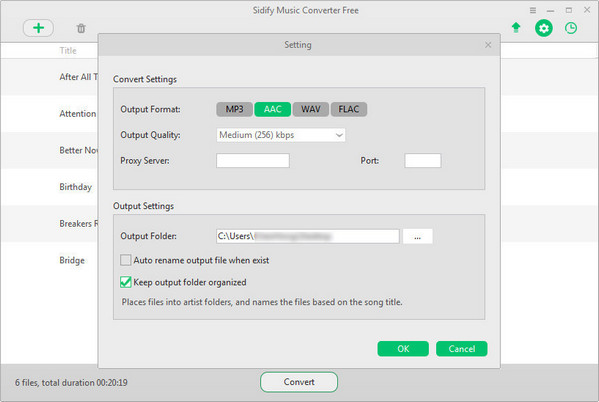Select the Birthday track row
Viewport: 599px width, 402px height.
pyautogui.click(x=50, y=187)
